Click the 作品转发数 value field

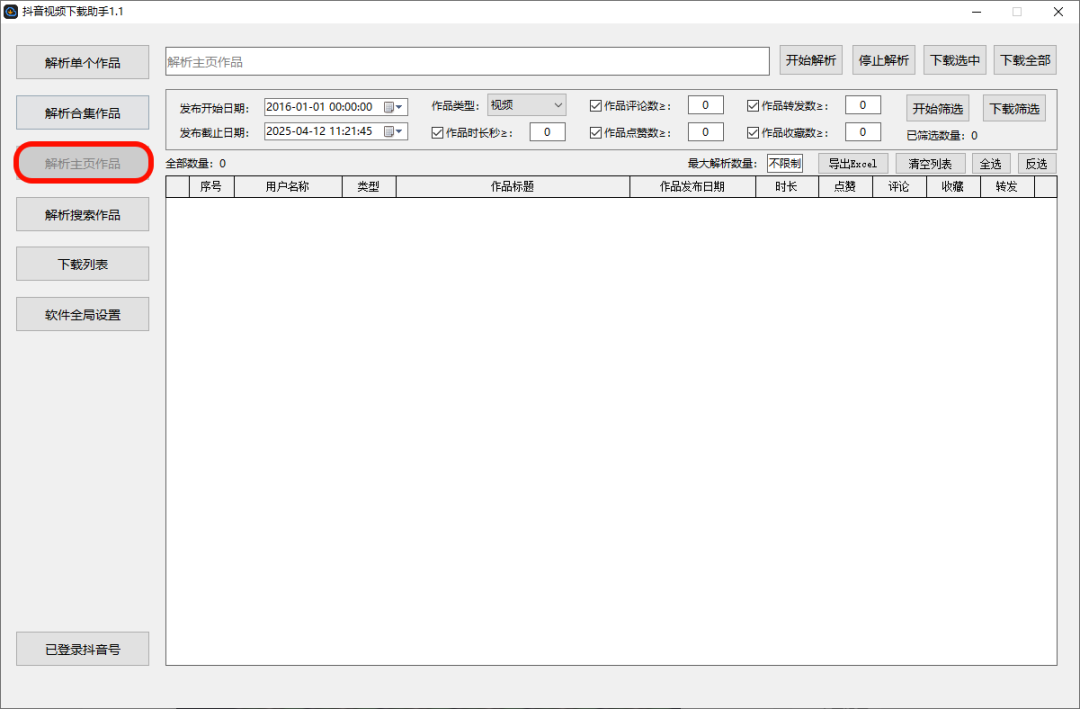click(x=862, y=105)
